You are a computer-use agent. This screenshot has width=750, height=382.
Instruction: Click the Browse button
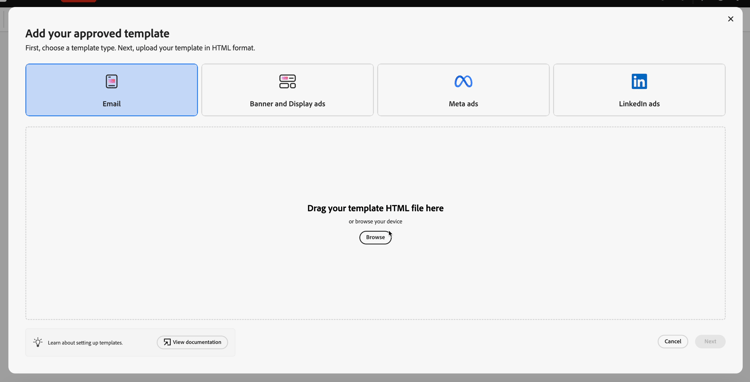coord(375,238)
